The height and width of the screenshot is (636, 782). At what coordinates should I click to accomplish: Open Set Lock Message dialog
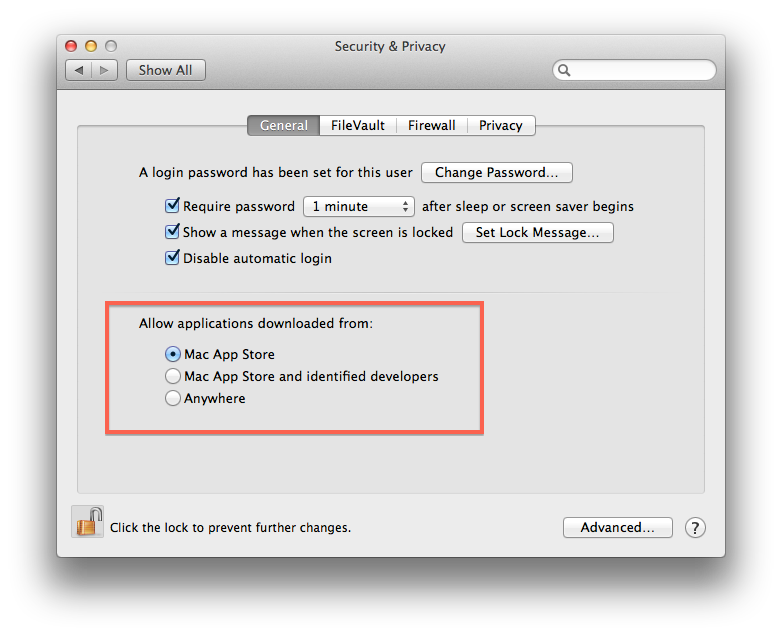pyautogui.click(x=538, y=232)
